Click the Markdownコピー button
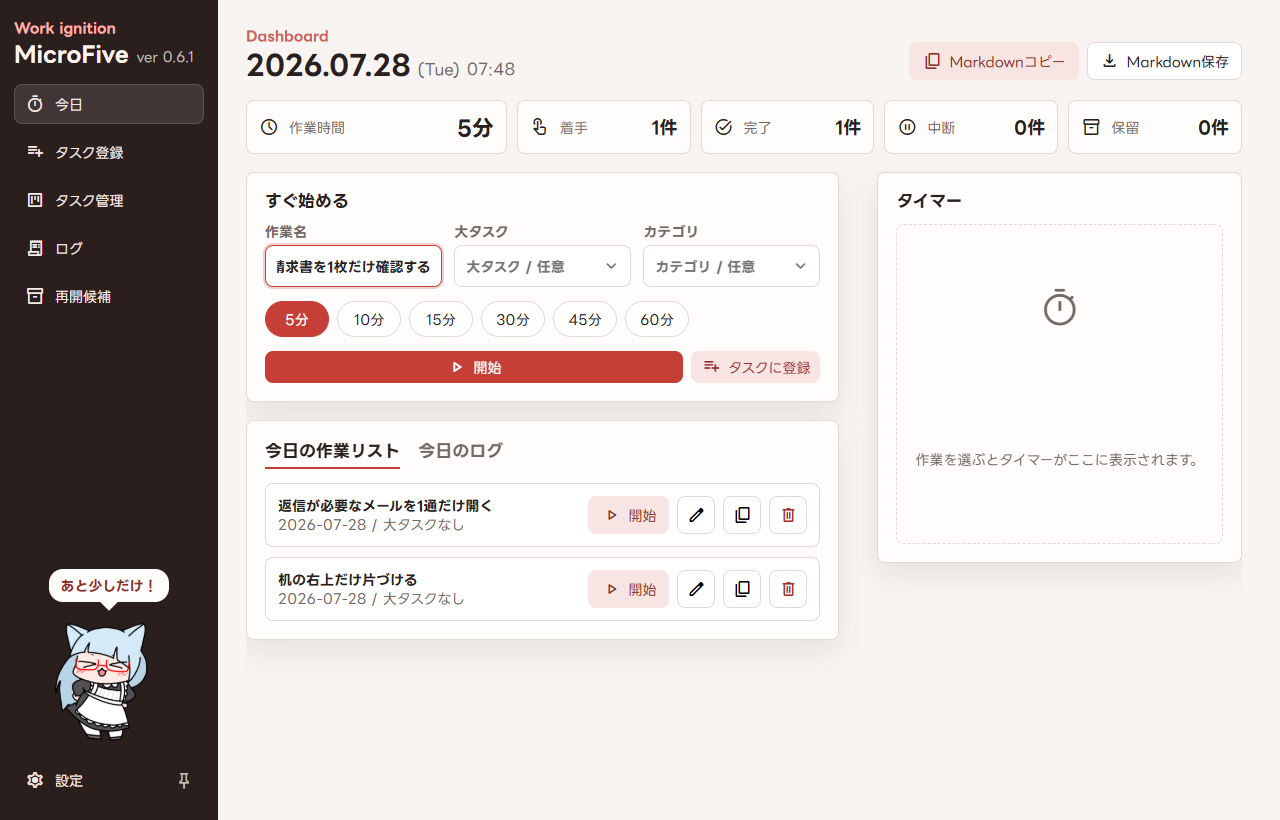The image size is (1280, 820). (994, 61)
